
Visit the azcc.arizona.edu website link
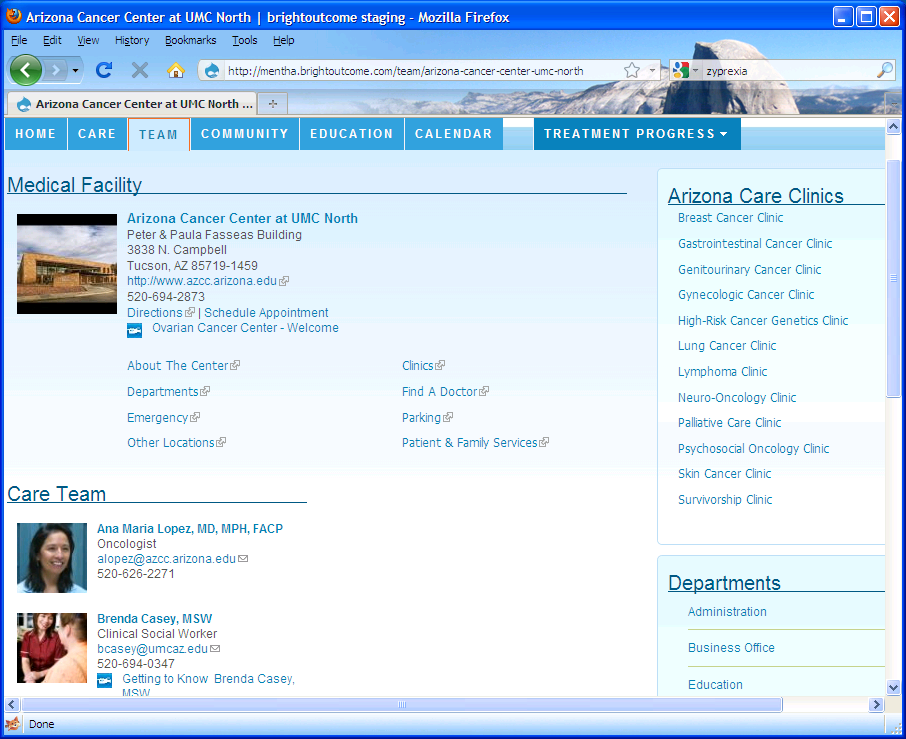(x=202, y=281)
